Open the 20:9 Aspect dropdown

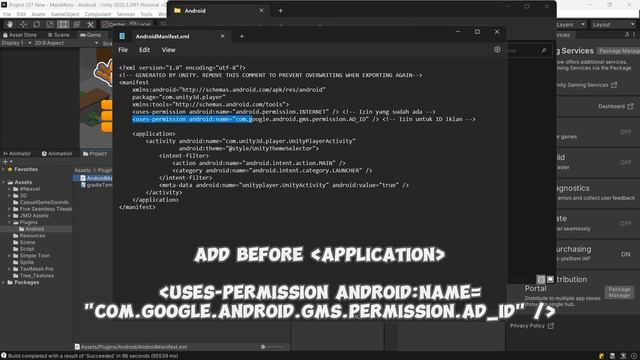click(67, 43)
